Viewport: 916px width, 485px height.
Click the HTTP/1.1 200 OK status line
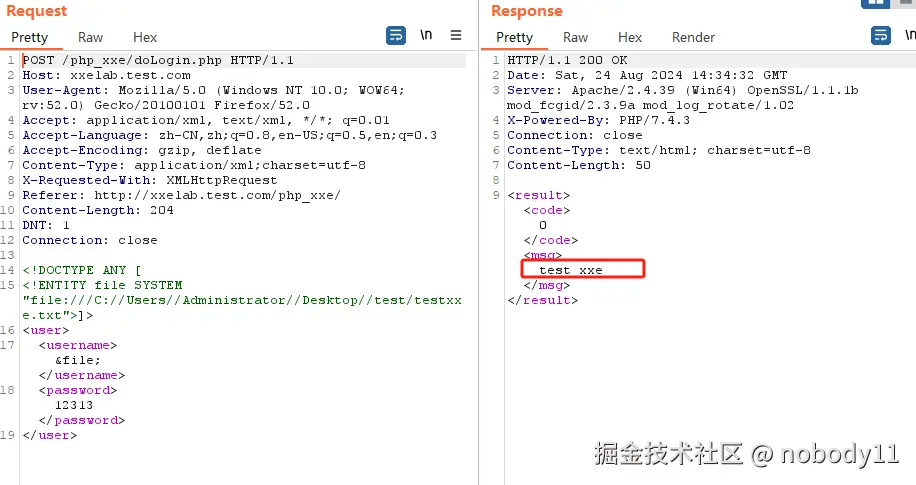tap(567, 60)
